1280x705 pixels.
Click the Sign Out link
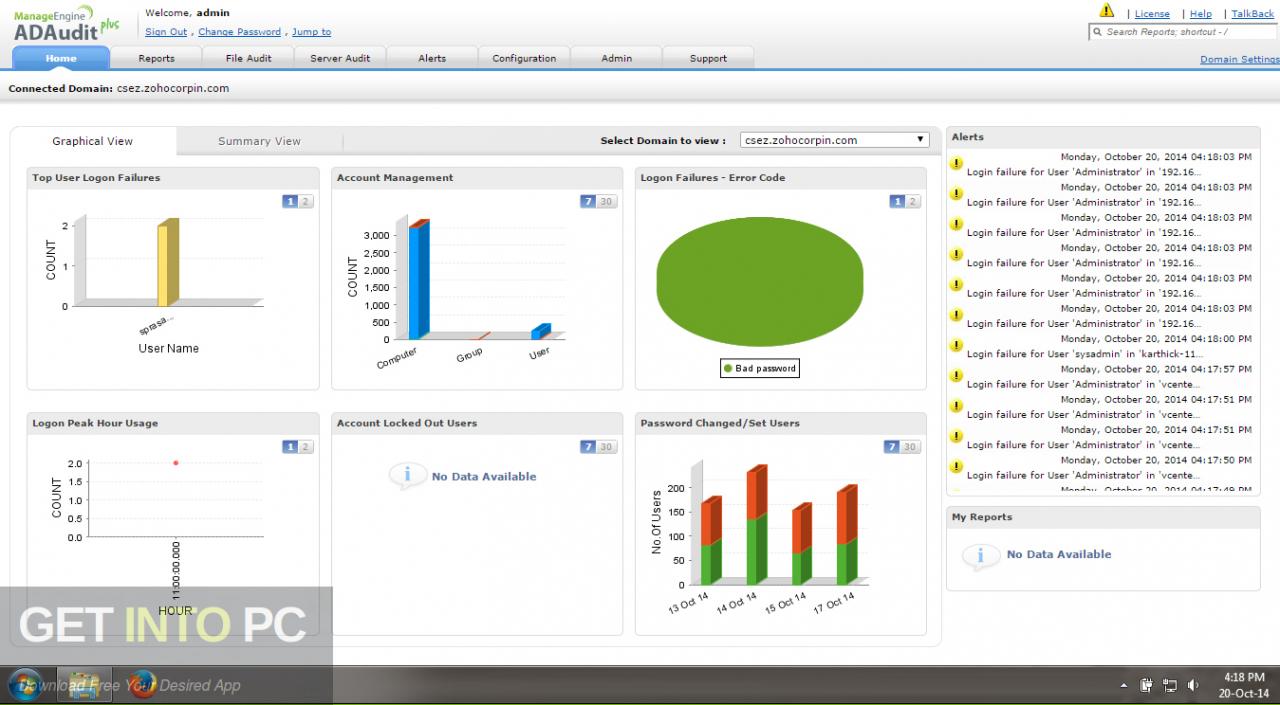pyautogui.click(x=166, y=32)
